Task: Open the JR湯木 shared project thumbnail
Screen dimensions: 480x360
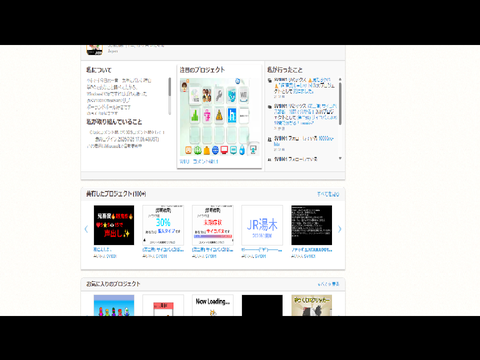Action: 262,225
